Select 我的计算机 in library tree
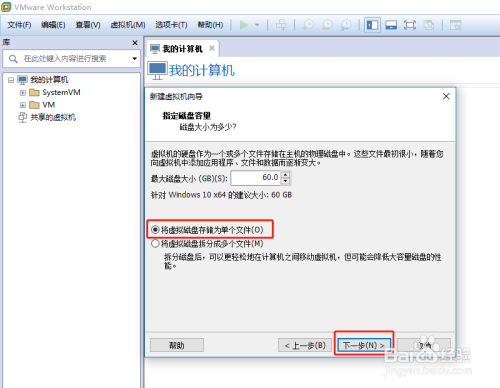Image resolution: width=500 pixels, height=388 pixels. [49, 80]
